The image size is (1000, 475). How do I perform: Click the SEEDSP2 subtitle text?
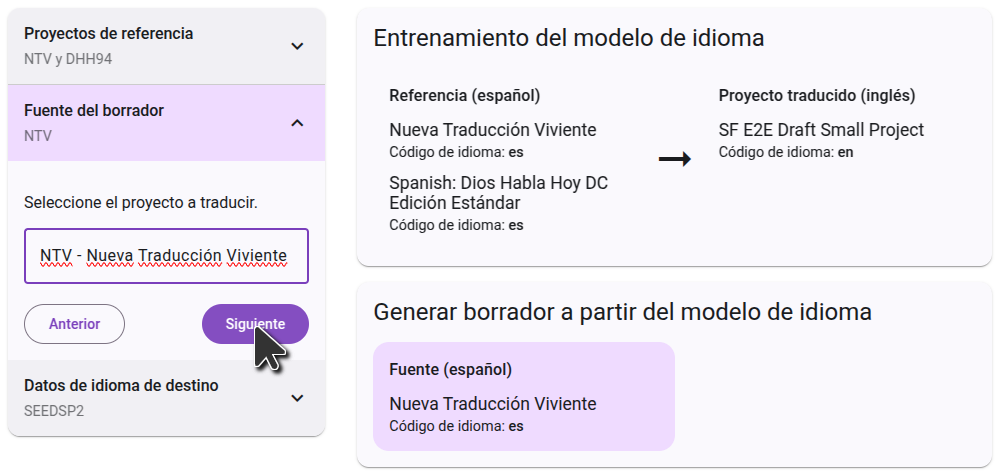coord(54,411)
